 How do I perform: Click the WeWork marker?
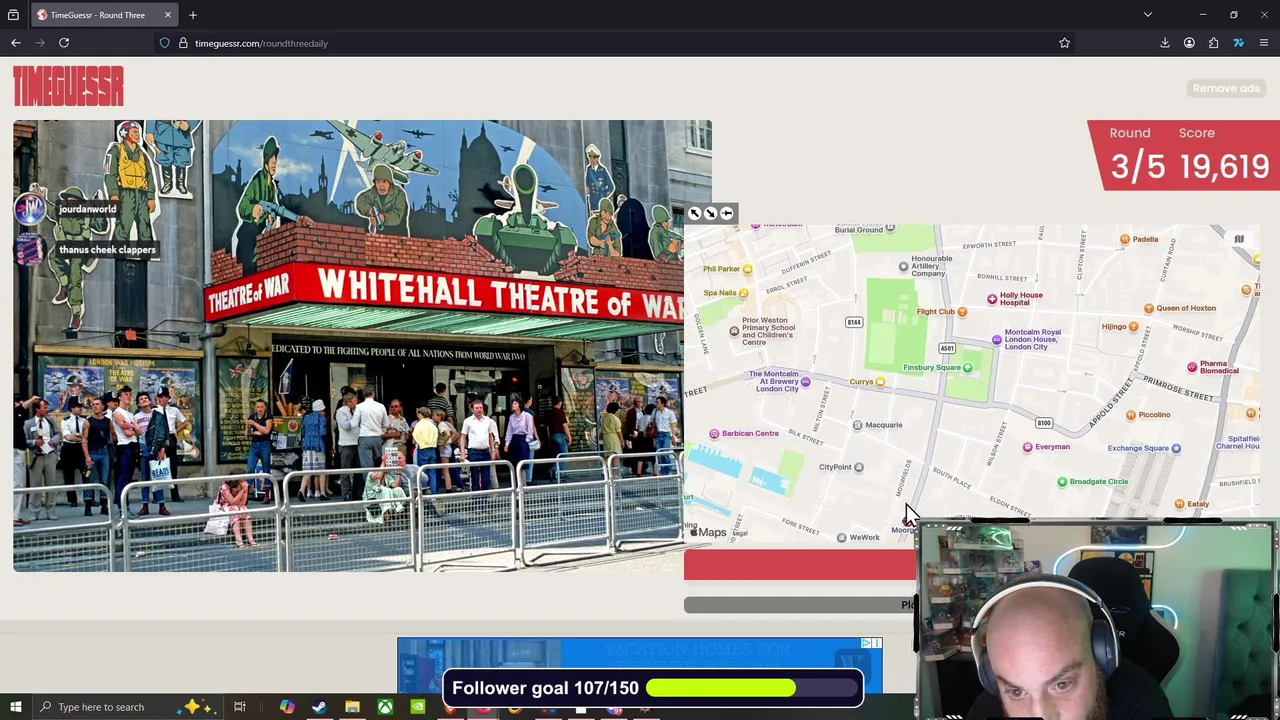841,538
